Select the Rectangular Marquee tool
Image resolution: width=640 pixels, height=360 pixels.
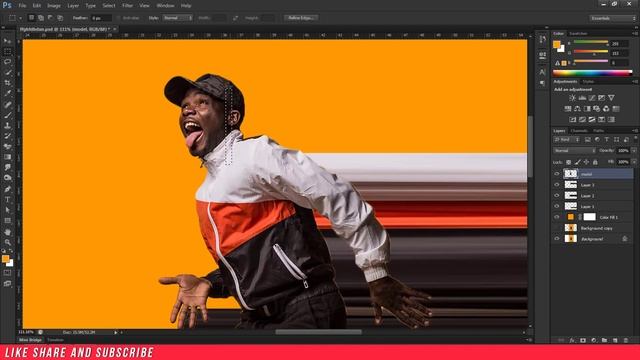pos(7,52)
